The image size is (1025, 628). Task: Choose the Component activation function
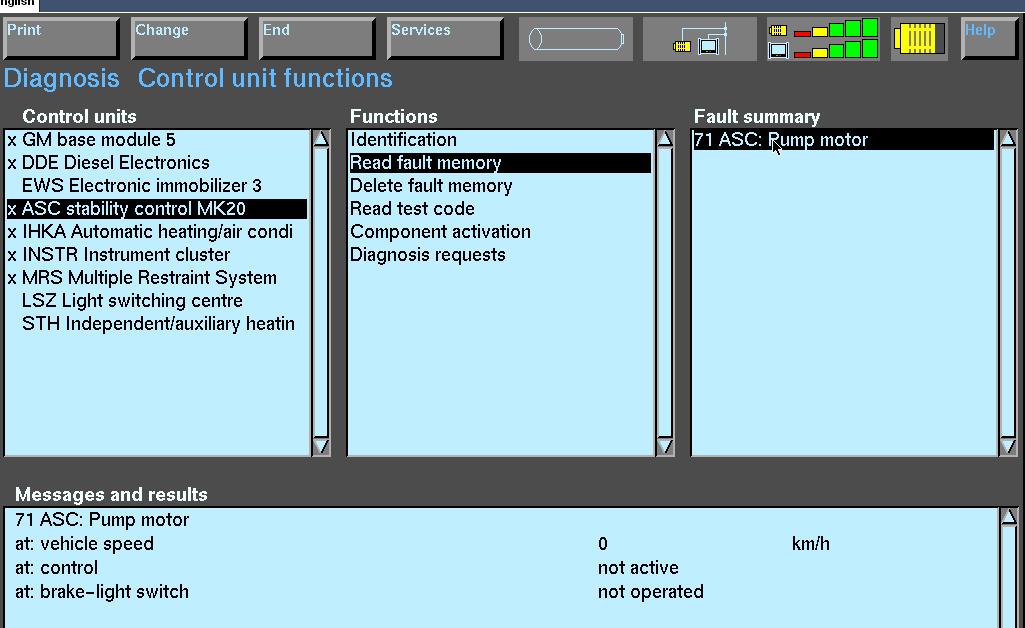440,232
